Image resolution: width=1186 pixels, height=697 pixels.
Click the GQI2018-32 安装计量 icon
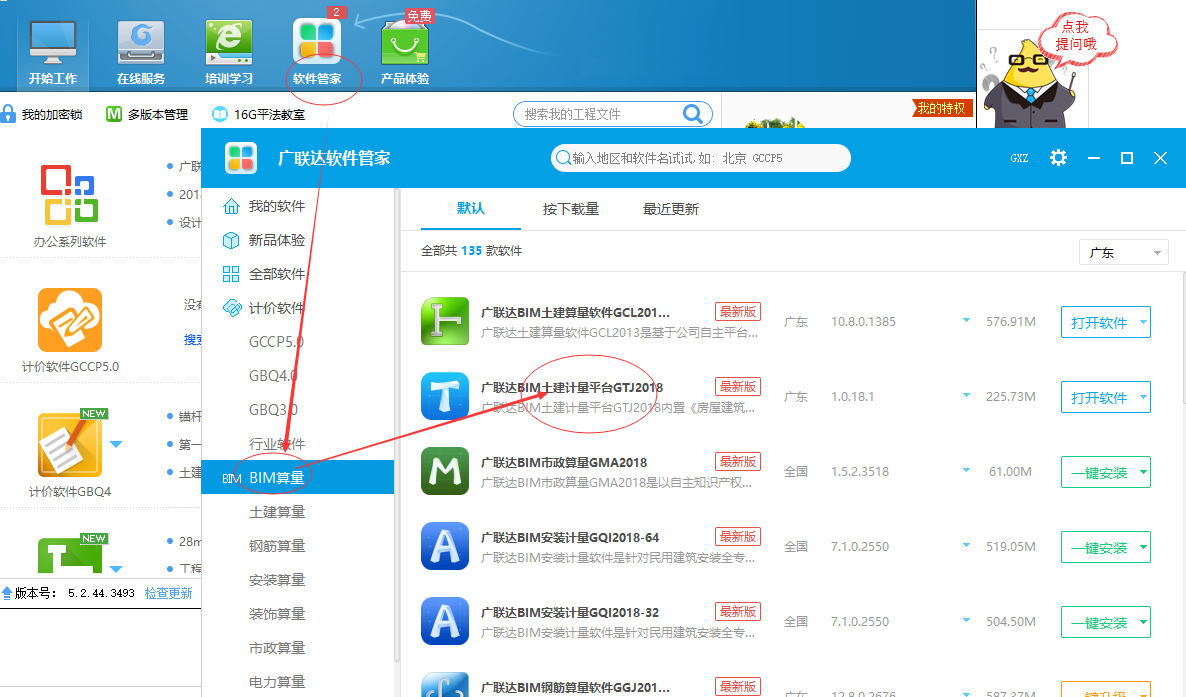(x=445, y=621)
